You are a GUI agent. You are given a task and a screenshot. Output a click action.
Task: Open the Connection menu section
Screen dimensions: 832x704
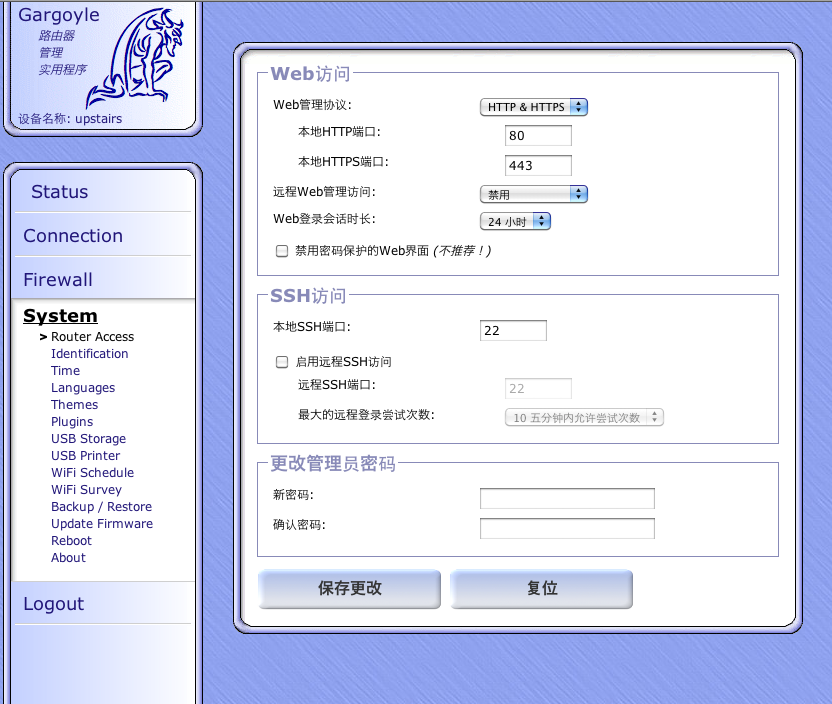click(x=73, y=236)
